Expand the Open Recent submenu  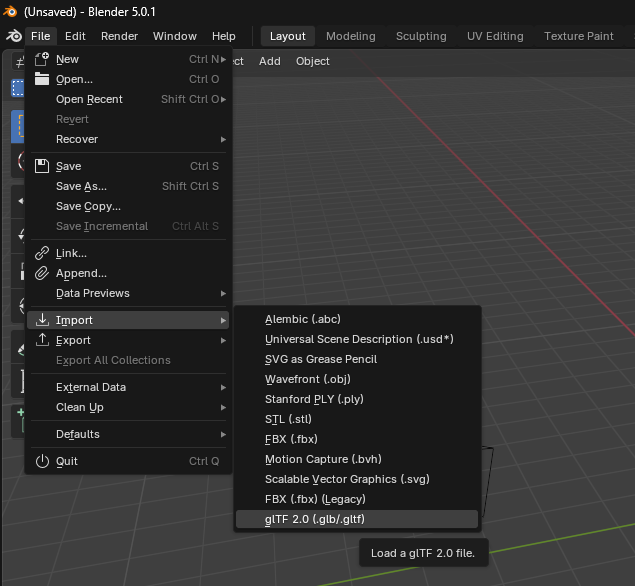click(x=128, y=99)
